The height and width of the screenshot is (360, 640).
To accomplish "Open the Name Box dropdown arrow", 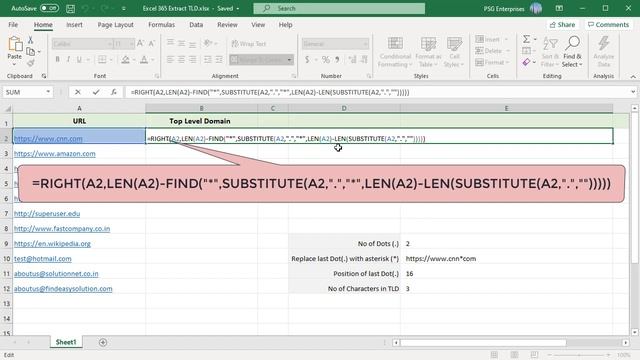I will [x=48, y=92].
